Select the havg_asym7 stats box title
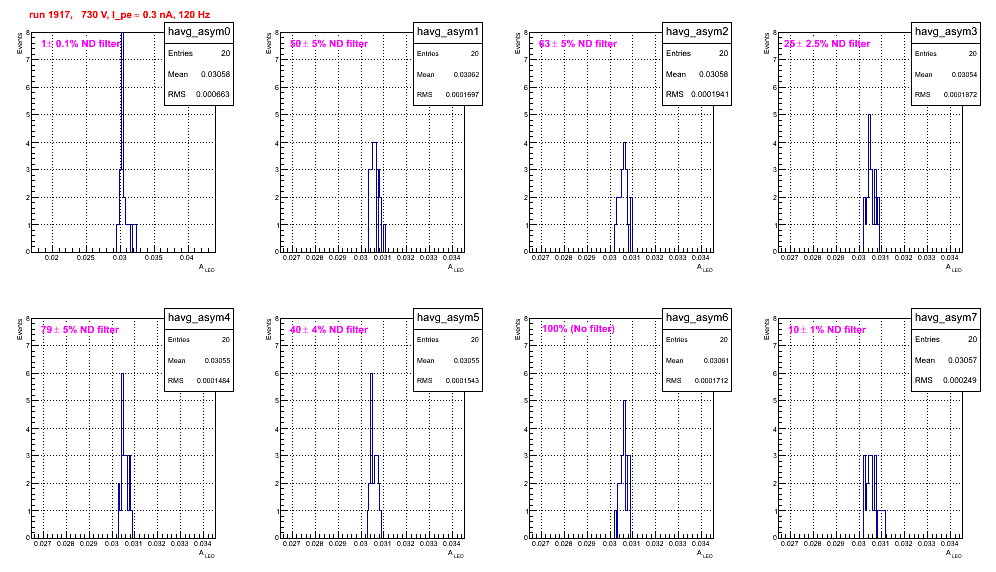 coord(946,317)
